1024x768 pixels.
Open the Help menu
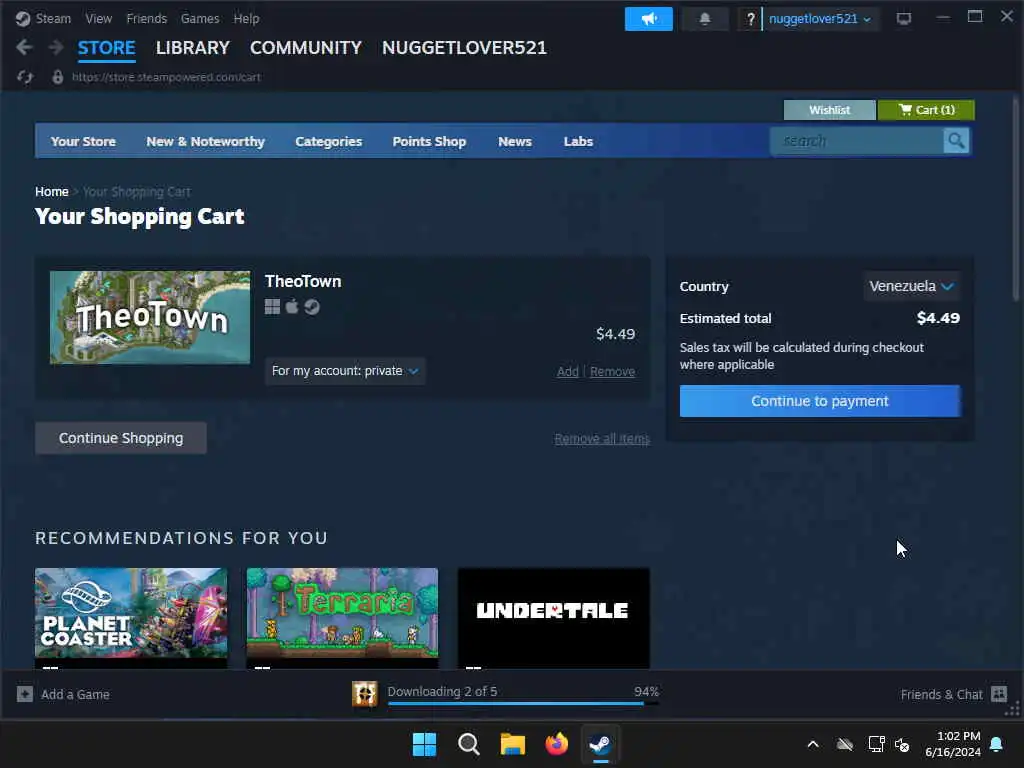246,18
